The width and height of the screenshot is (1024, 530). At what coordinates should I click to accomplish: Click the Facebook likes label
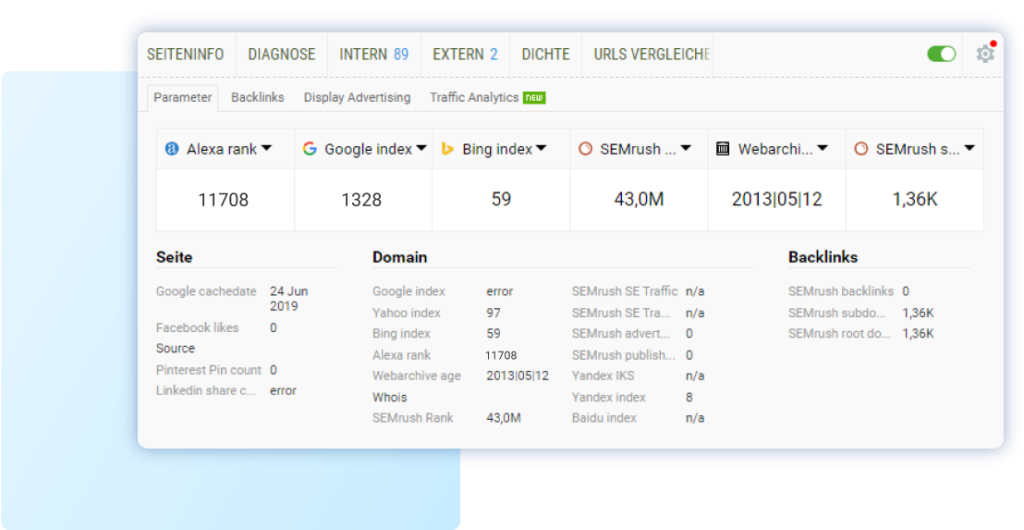[197, 328]
